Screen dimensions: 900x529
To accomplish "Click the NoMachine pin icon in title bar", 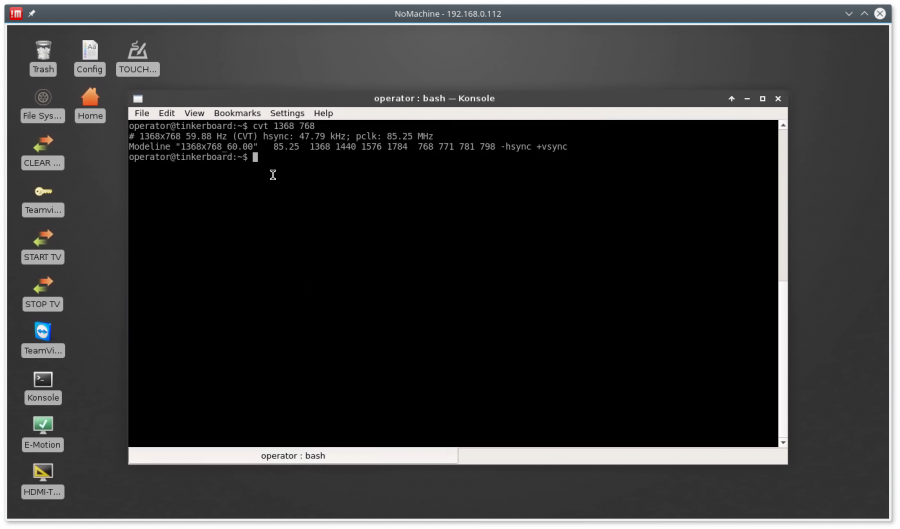I will (32, 14).
